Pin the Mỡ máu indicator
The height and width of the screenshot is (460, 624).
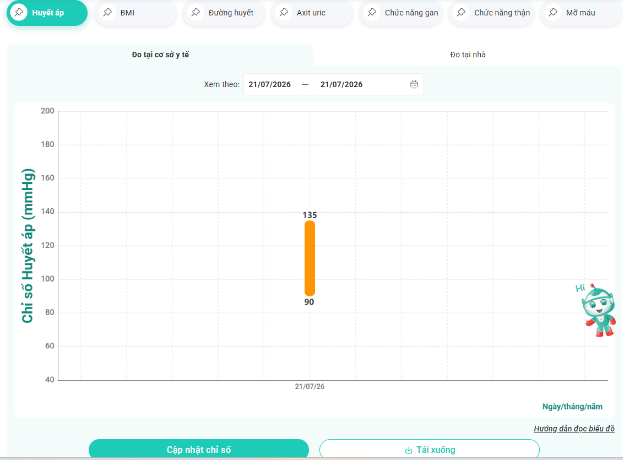point(553,13)
